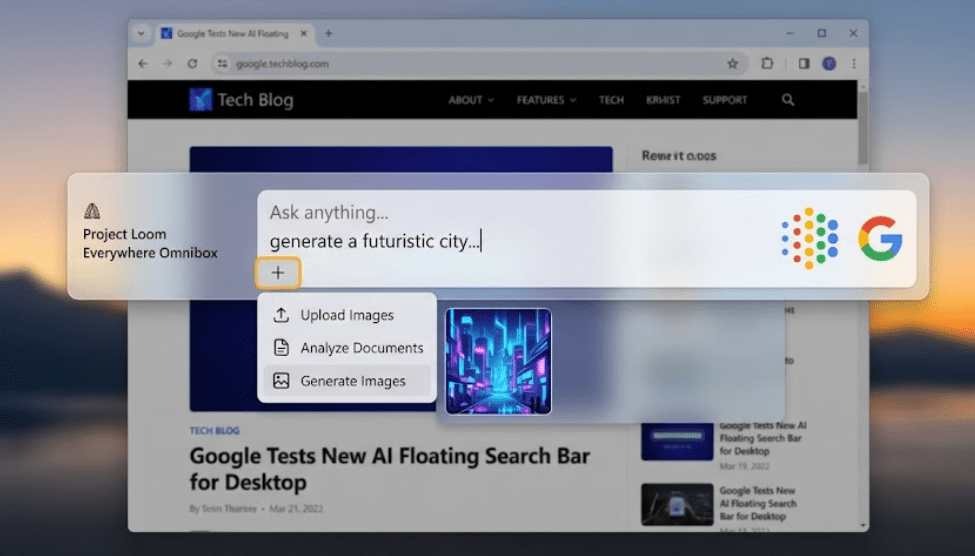Click the Google G logo in omnibox
Image resolution: width=975 pixels, height=556 pixels.
click(x=880, y=238)
